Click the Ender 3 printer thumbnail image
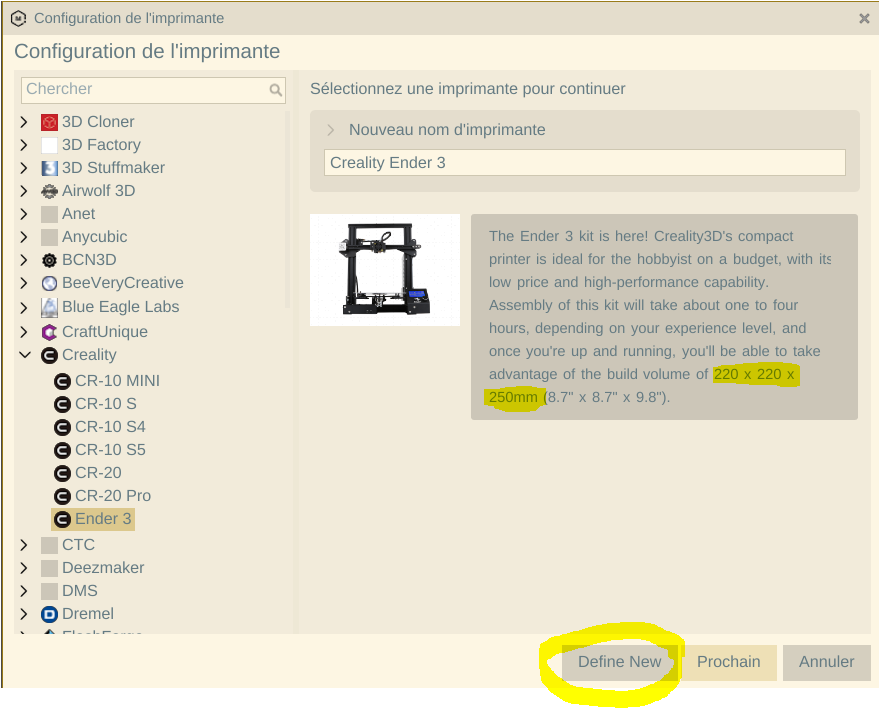The width and height of the screenshot is (880, 708). pyautogui.click(x=385, y=270)
